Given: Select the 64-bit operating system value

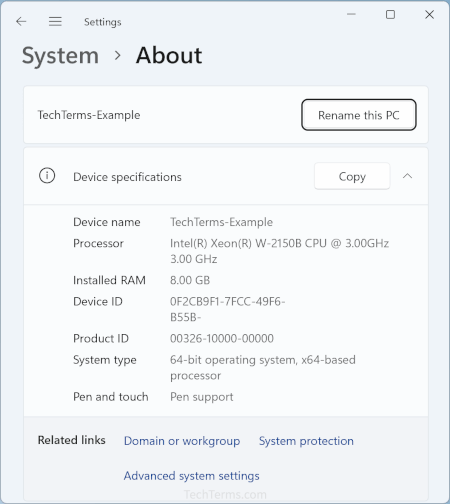Looking at the screenshot, I should 263,368.
